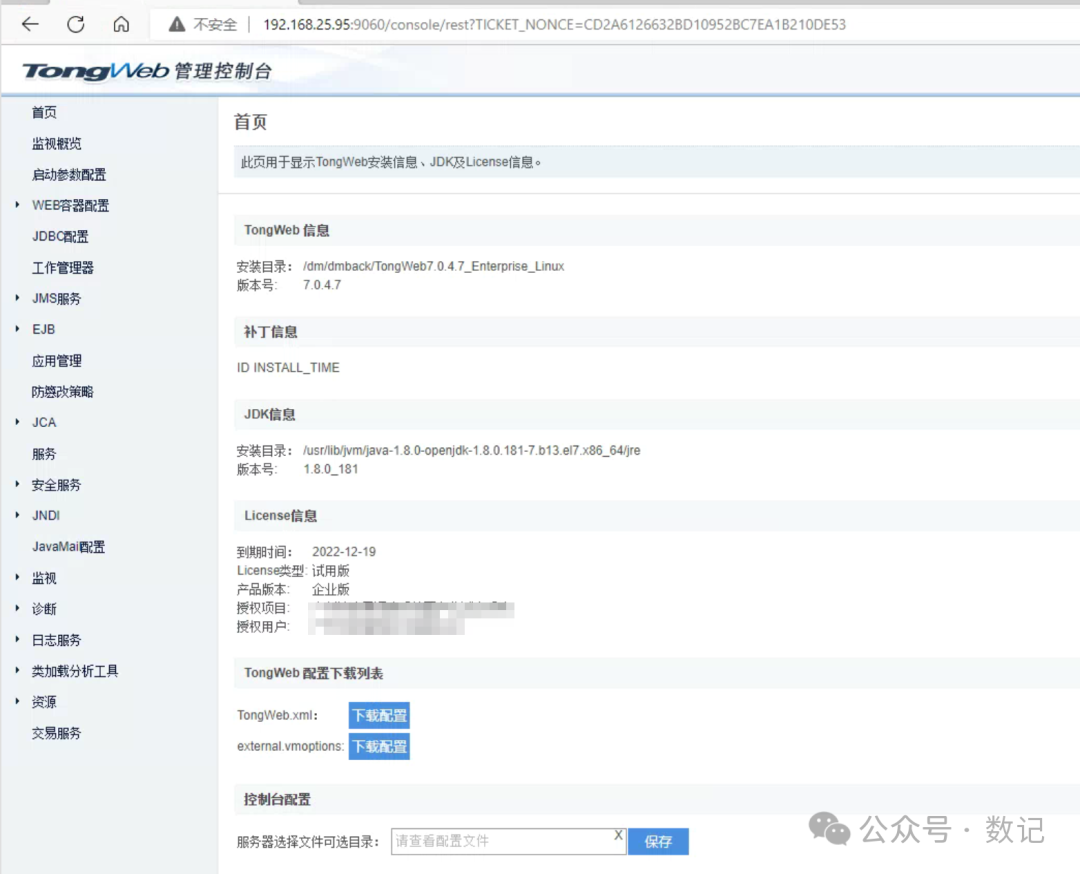The image size is (1080, 874).
Task: Select the 资源 tree item
Action: pyautogui.click(x=44, y=702)
